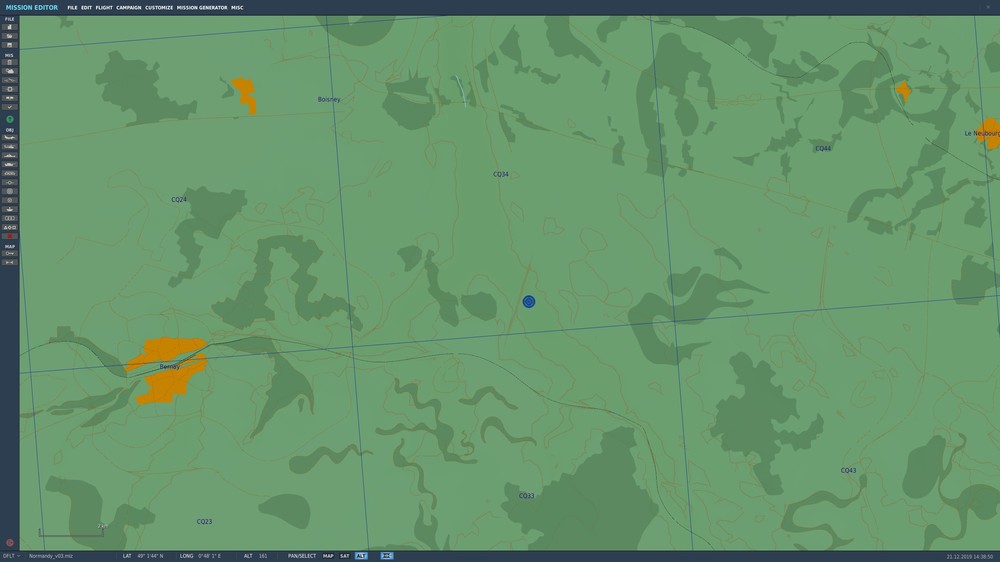
Task: Open the MISC menu
Action: [237, 8]
